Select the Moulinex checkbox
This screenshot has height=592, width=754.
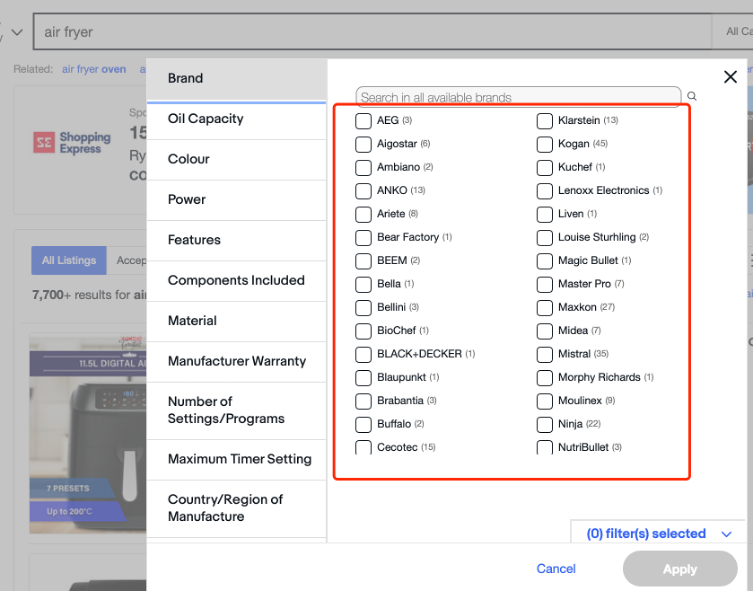(x=544, y=401)
